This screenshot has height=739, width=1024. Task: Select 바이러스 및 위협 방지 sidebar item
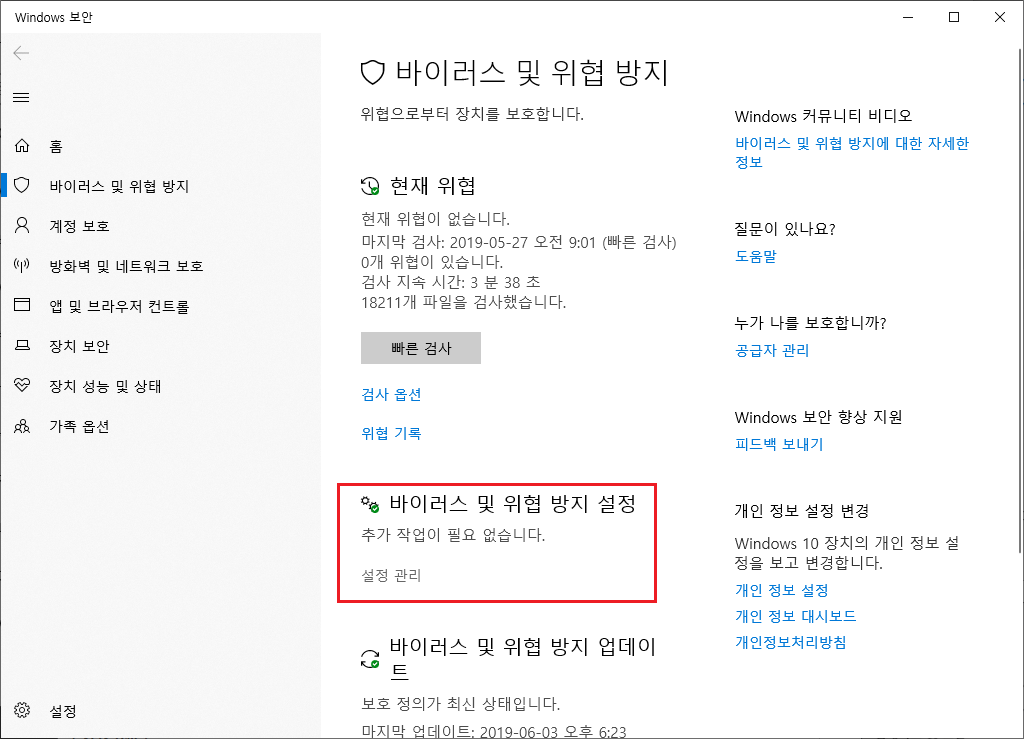click(119, 186)
